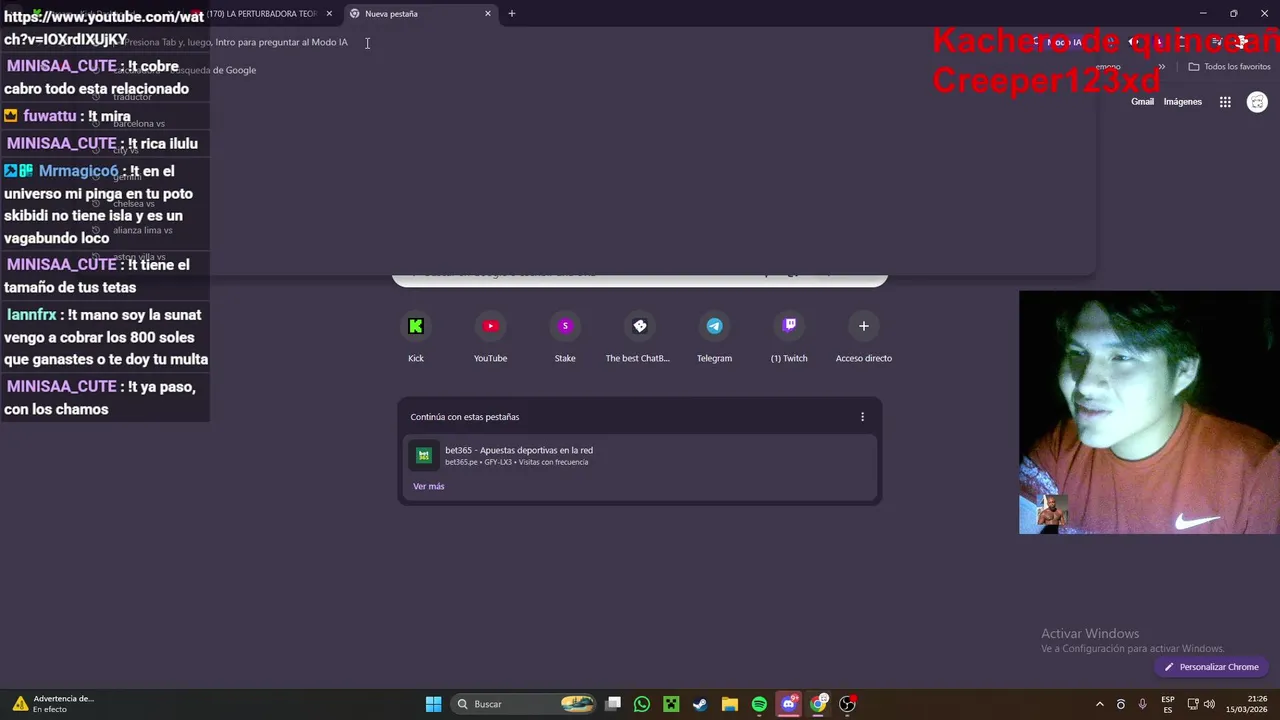Click the taskbar Buscar search box
1280x720 pixels.
click(x=524, y=704)
